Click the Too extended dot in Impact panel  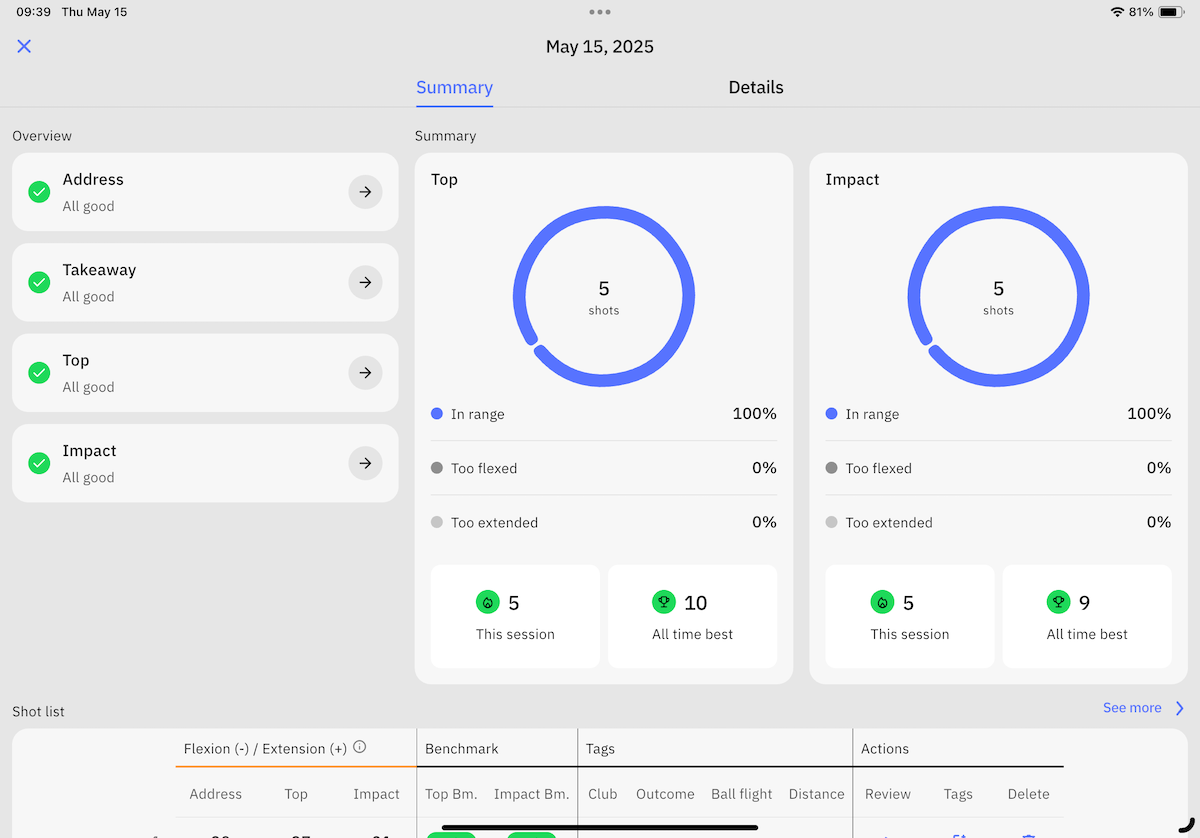831,522
